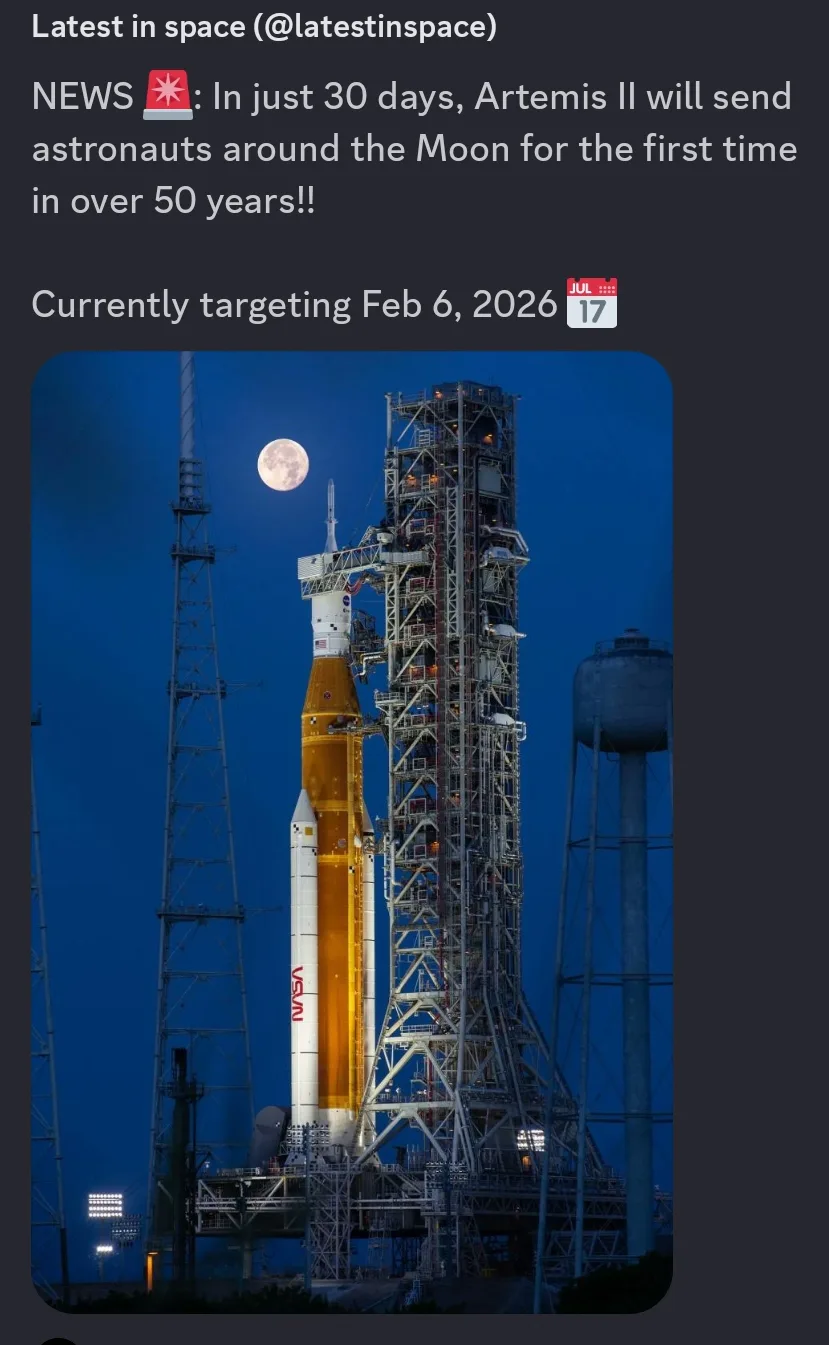829x1345 pixels.
Task: Click the launch abort tower atop the rocket
Action: click(331, 515)
